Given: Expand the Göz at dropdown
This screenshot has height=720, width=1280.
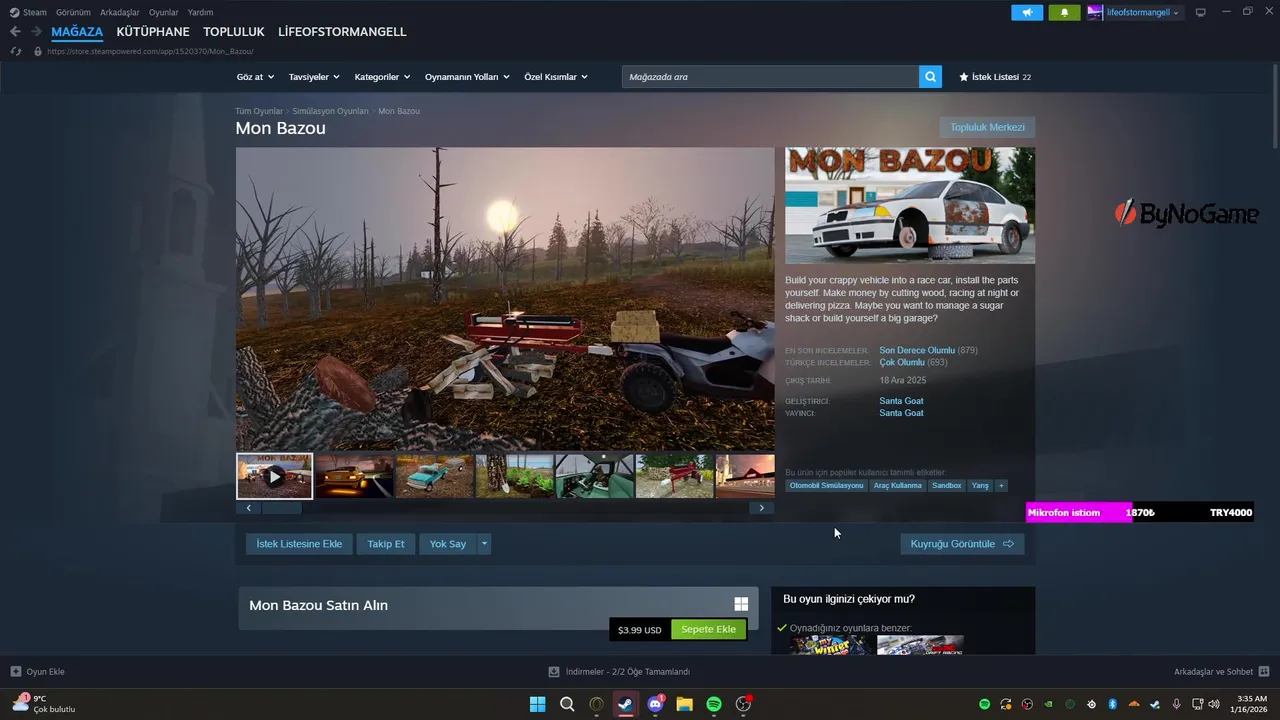Looking at the screenshot, I should (254, 77).
